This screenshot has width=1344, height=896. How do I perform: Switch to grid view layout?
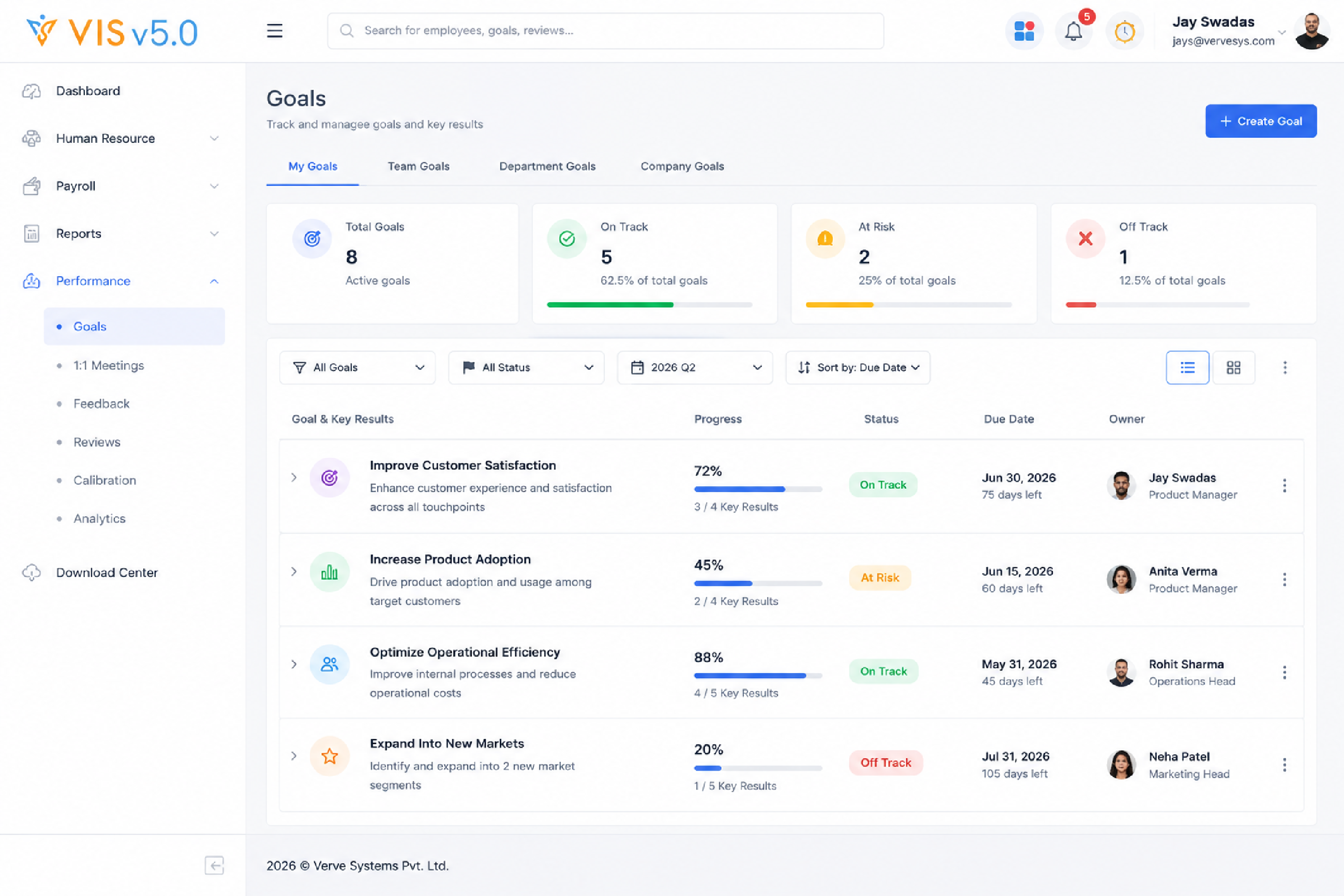1234,367
